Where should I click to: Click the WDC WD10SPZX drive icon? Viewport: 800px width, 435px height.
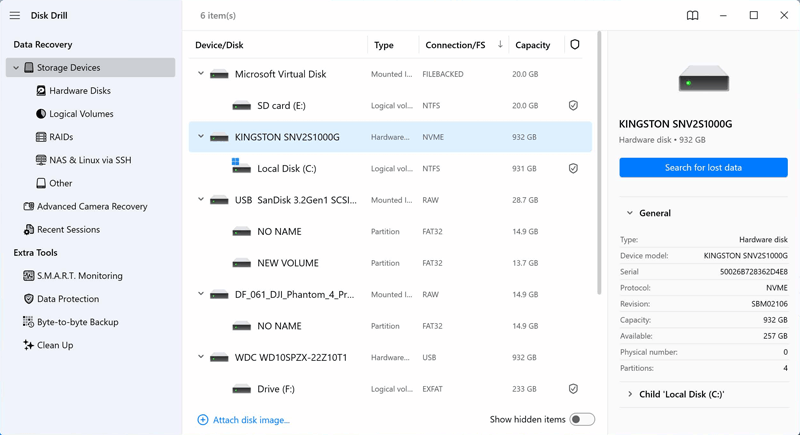click(219, 357)
